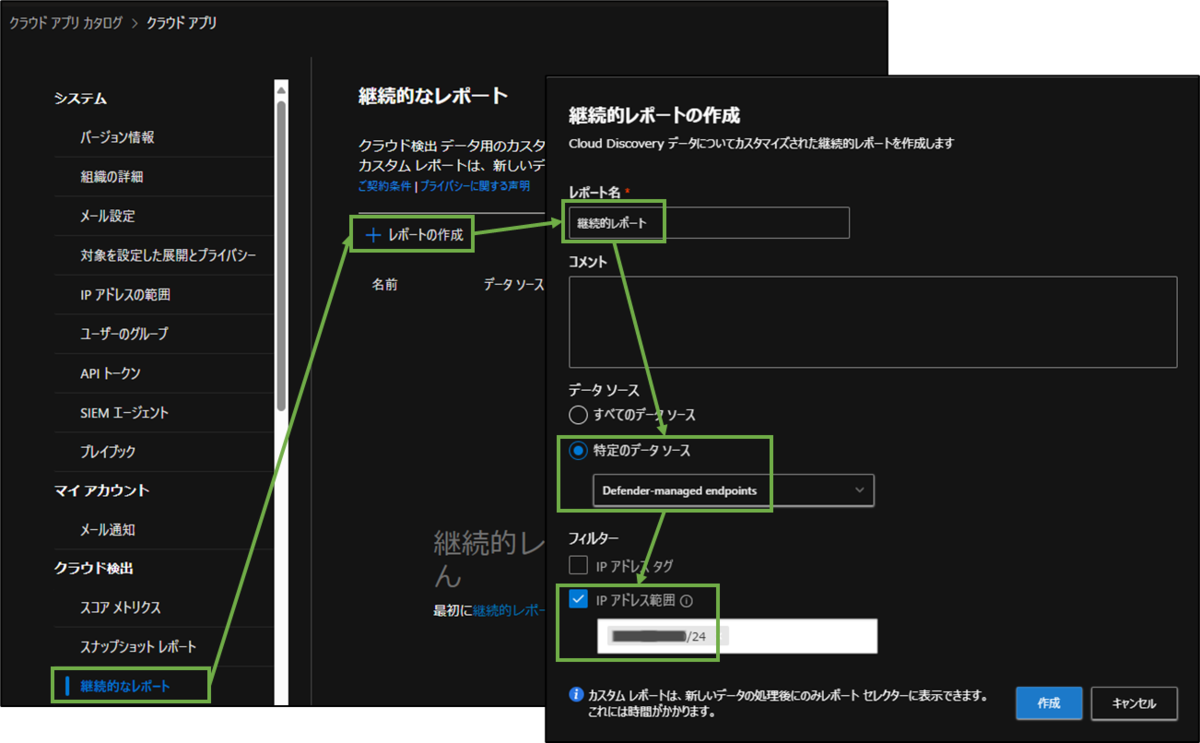The width and height of the screenshot is (1200, 743).
Task: Click the データ ソース column header
Action: (x=513, y=285)
